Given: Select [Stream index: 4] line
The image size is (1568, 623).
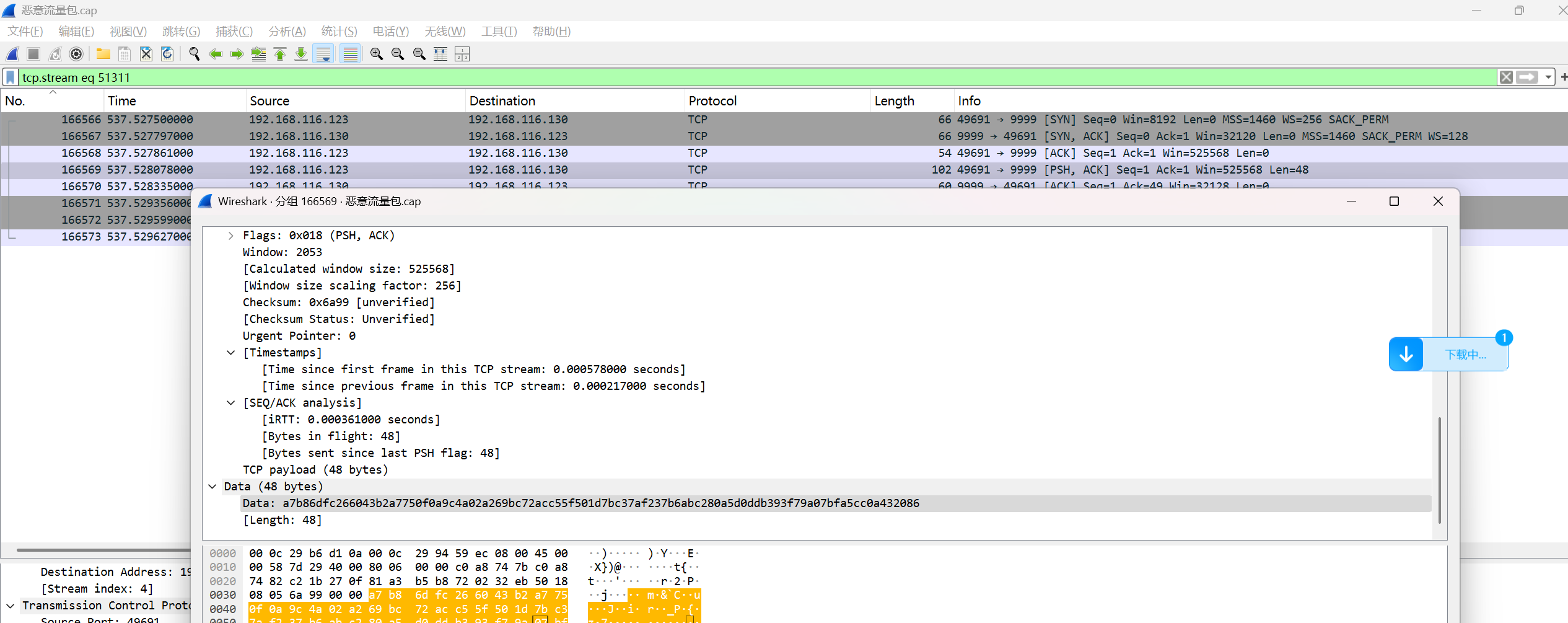Looking at the screenshot, I should click(x=97, y=589).
